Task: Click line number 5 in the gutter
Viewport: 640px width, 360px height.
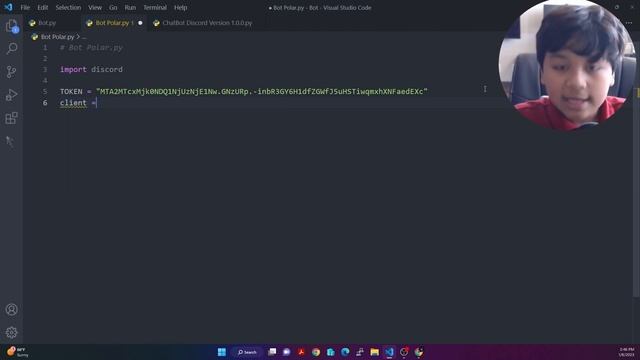Action: (x=45, y=91)
